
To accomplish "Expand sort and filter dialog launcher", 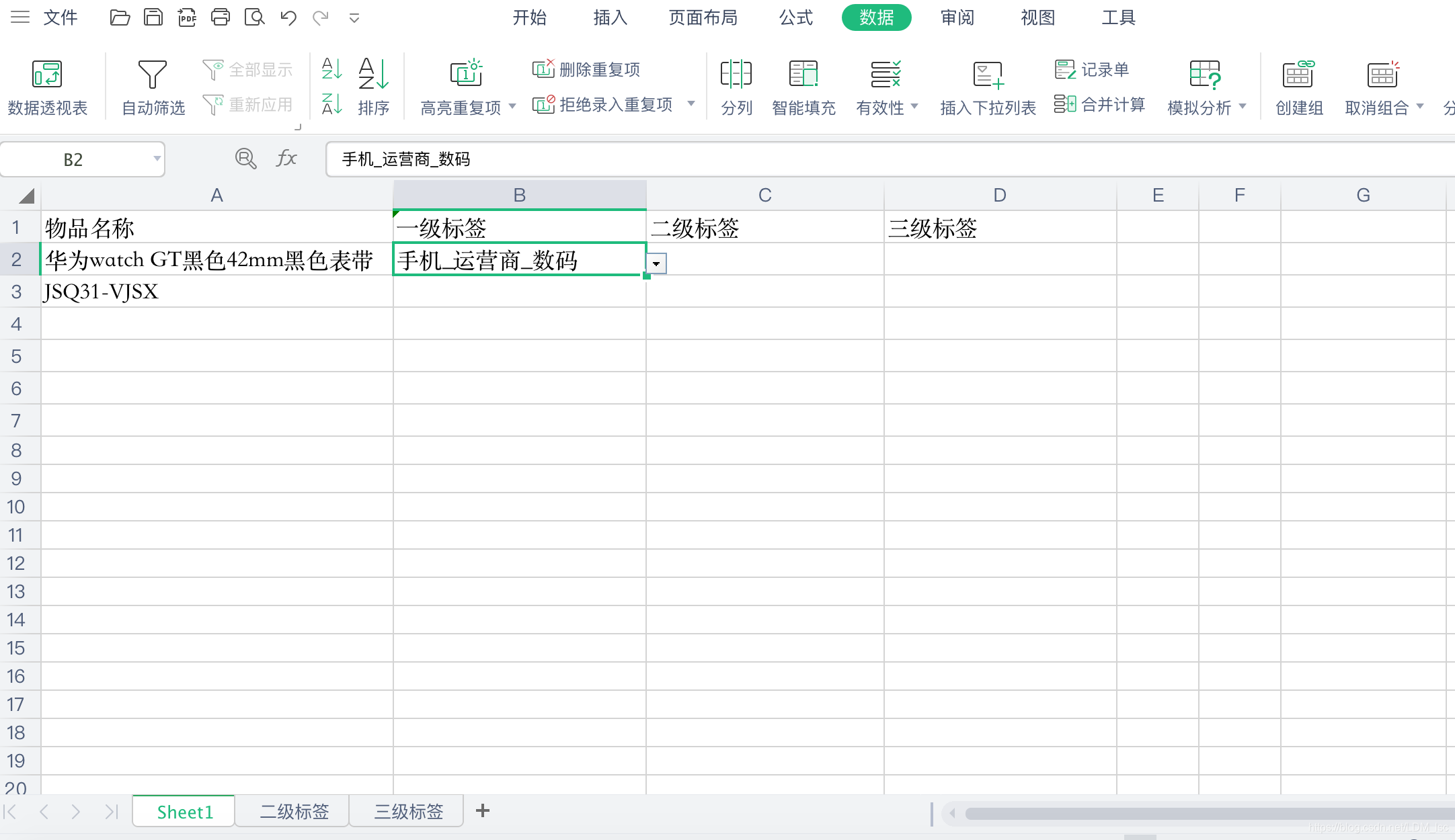I will pos(298,126).
